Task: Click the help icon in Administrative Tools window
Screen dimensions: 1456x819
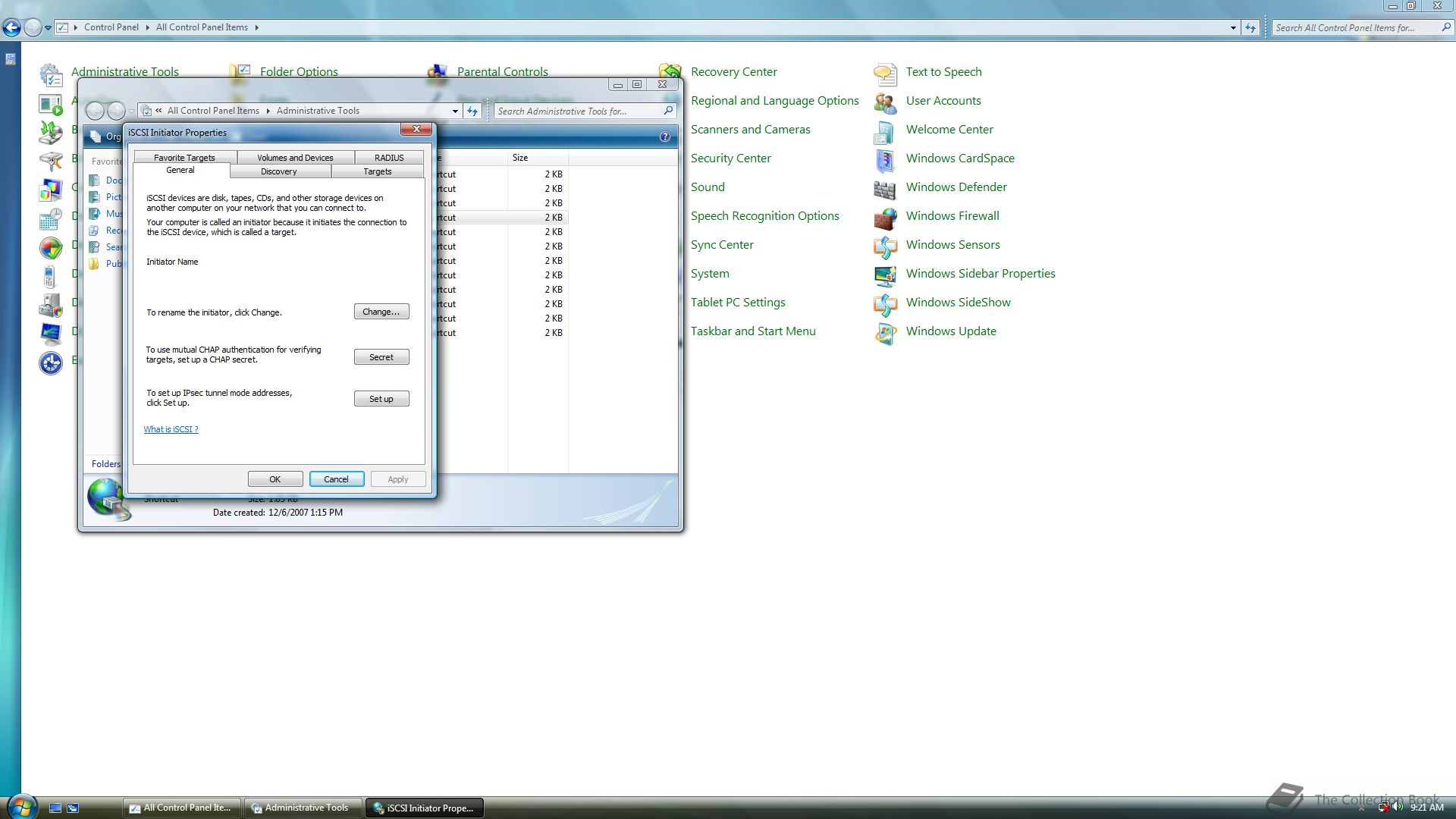Action: (x=665, y=136)
